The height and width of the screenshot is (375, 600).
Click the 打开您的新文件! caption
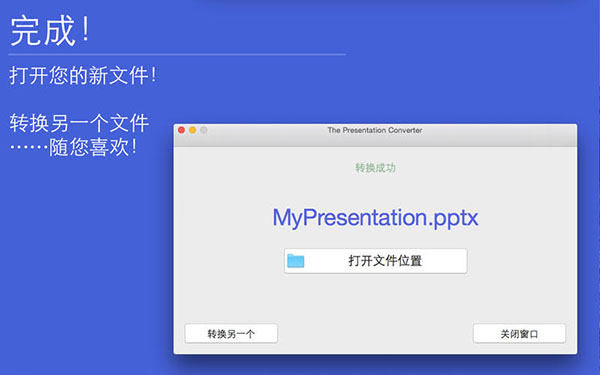coord(83,75)
